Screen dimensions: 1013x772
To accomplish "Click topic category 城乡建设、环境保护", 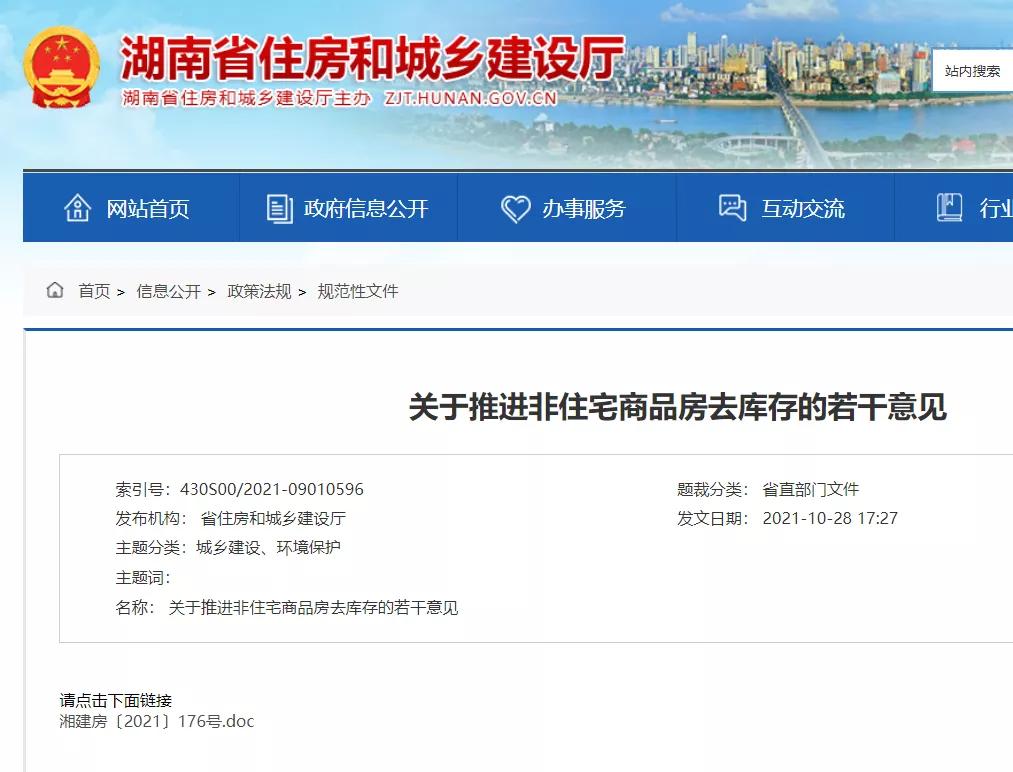I will pyautogui.click(x=268, y=548).
